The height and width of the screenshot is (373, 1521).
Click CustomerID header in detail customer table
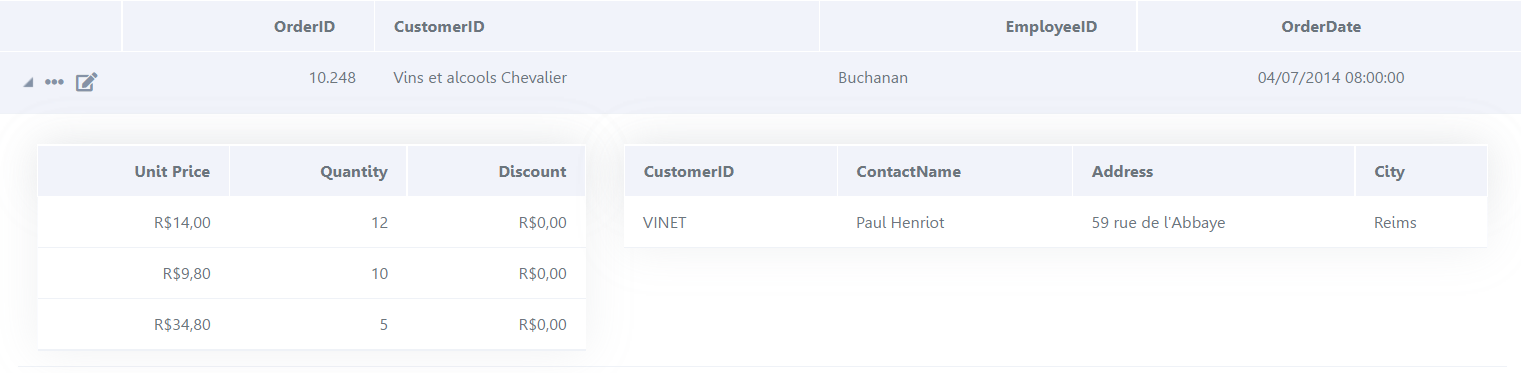click(x=689, y=172)
